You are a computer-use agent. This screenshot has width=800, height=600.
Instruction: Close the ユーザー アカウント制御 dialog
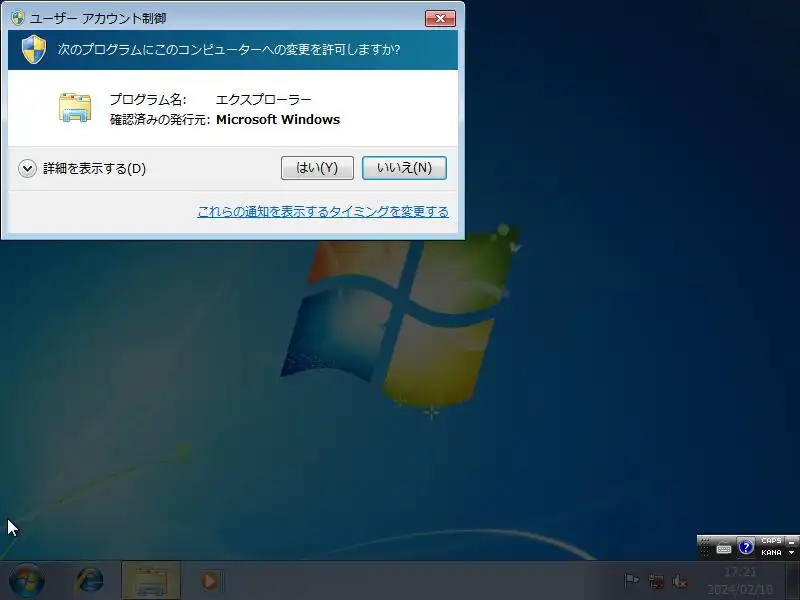click(x=440, y=18)
